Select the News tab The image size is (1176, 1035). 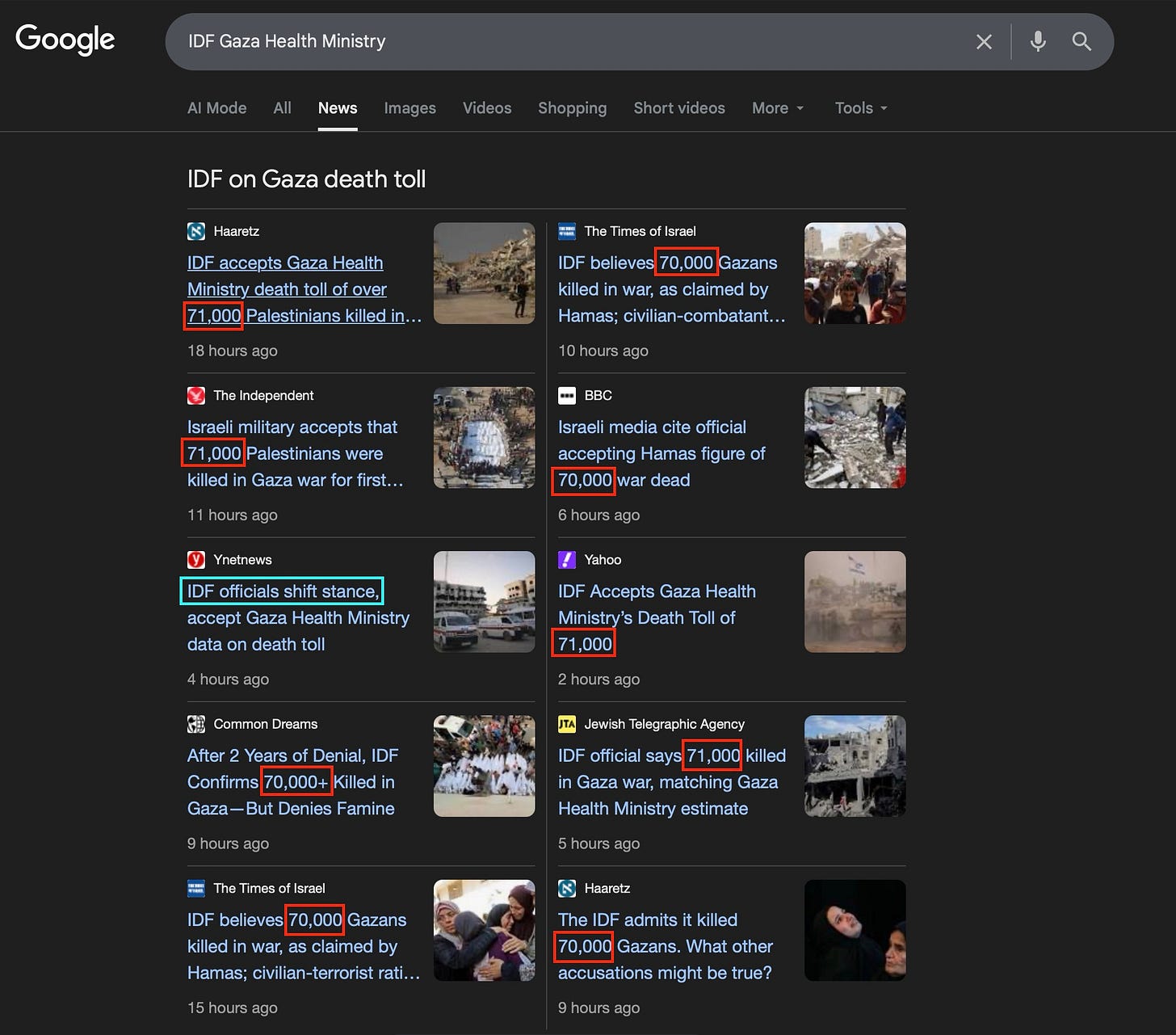click(338, 108)
